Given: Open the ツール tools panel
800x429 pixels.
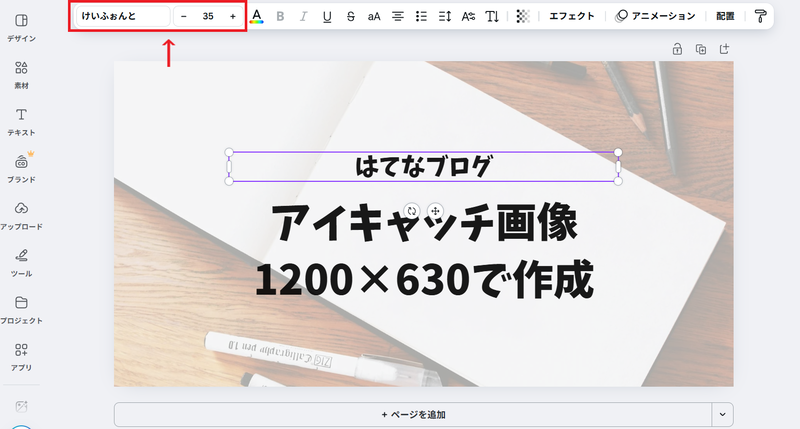Looking at the screenshot, I should [x=21, y=263].
